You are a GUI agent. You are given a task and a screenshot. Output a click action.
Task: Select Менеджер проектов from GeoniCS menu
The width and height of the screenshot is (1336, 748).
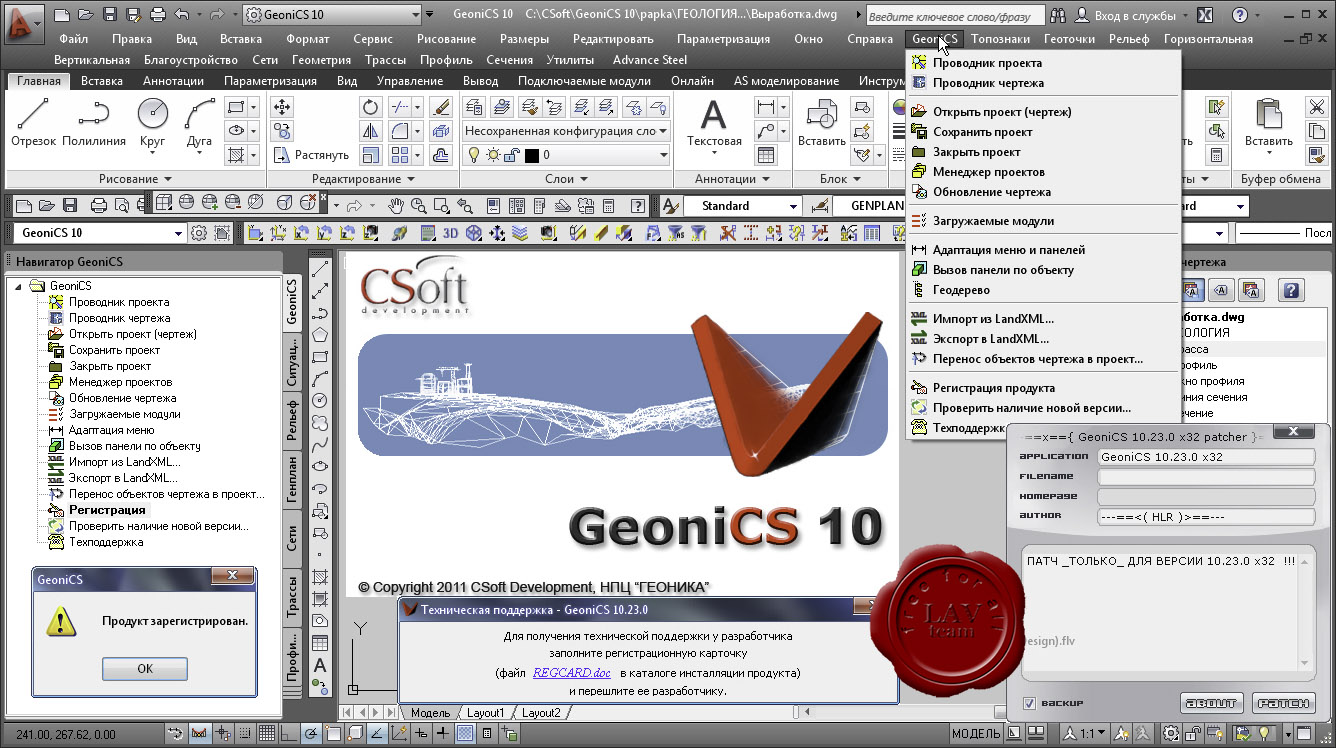988,172
